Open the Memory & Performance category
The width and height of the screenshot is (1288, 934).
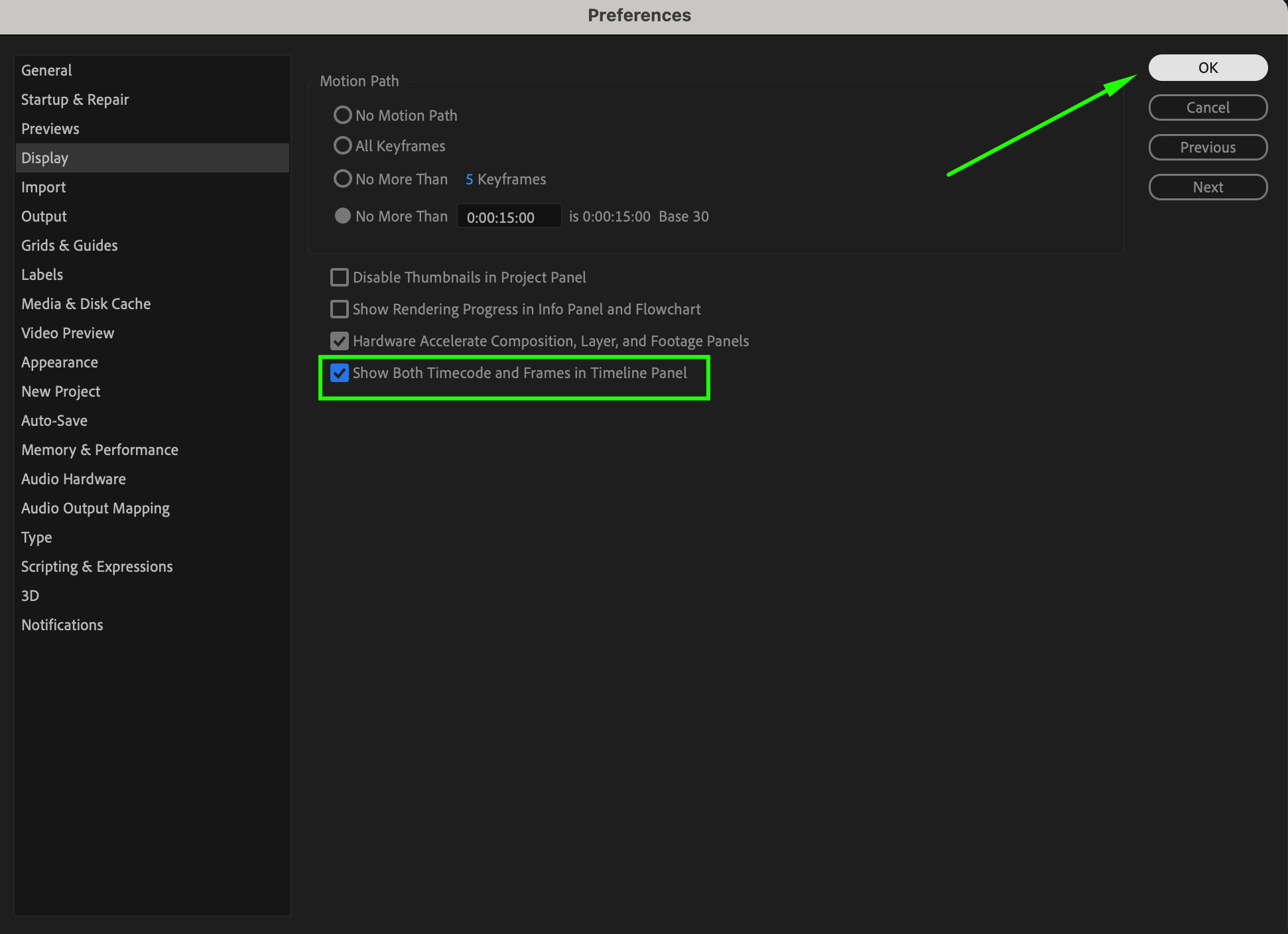pos(99,450)
